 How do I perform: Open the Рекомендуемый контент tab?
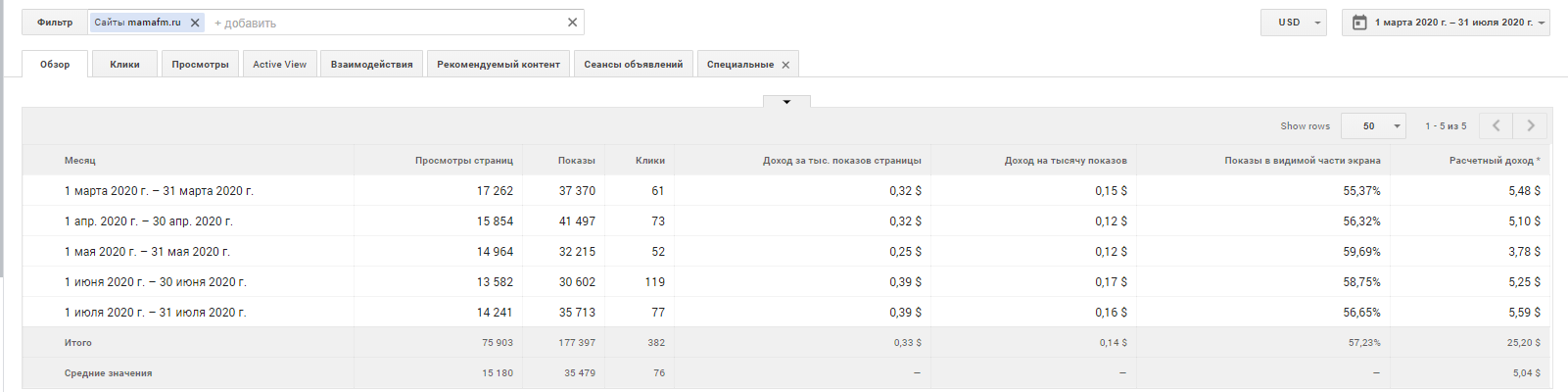click(x=499, y=65)
